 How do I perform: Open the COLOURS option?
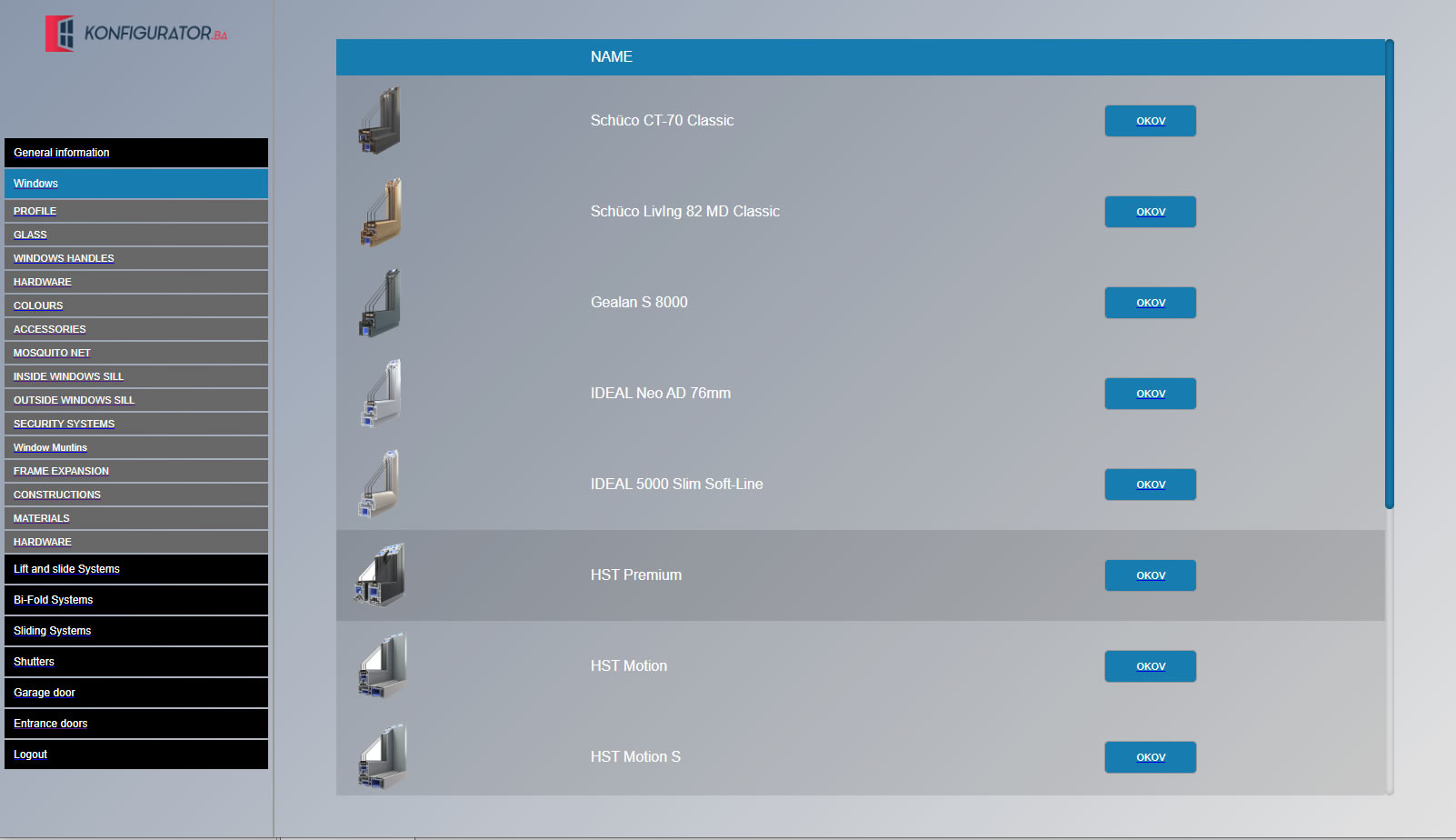click(x=136, y=305)
